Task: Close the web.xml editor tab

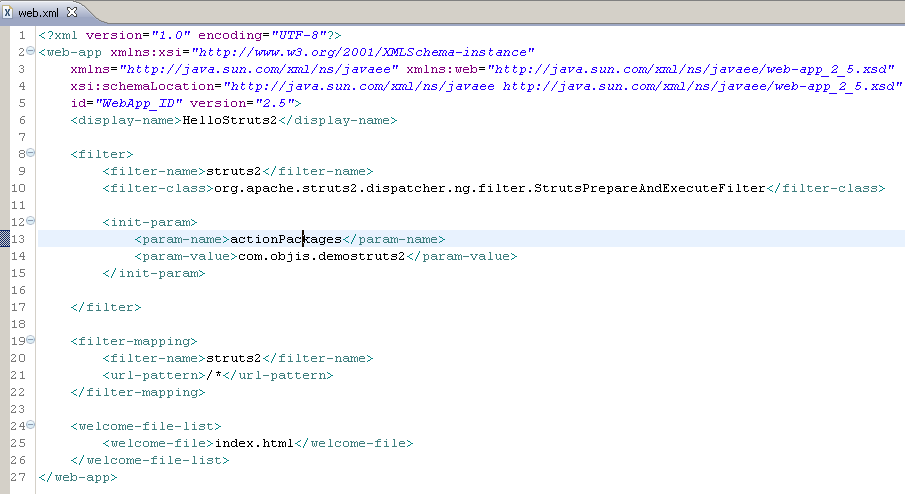Action: pos(72,12)
